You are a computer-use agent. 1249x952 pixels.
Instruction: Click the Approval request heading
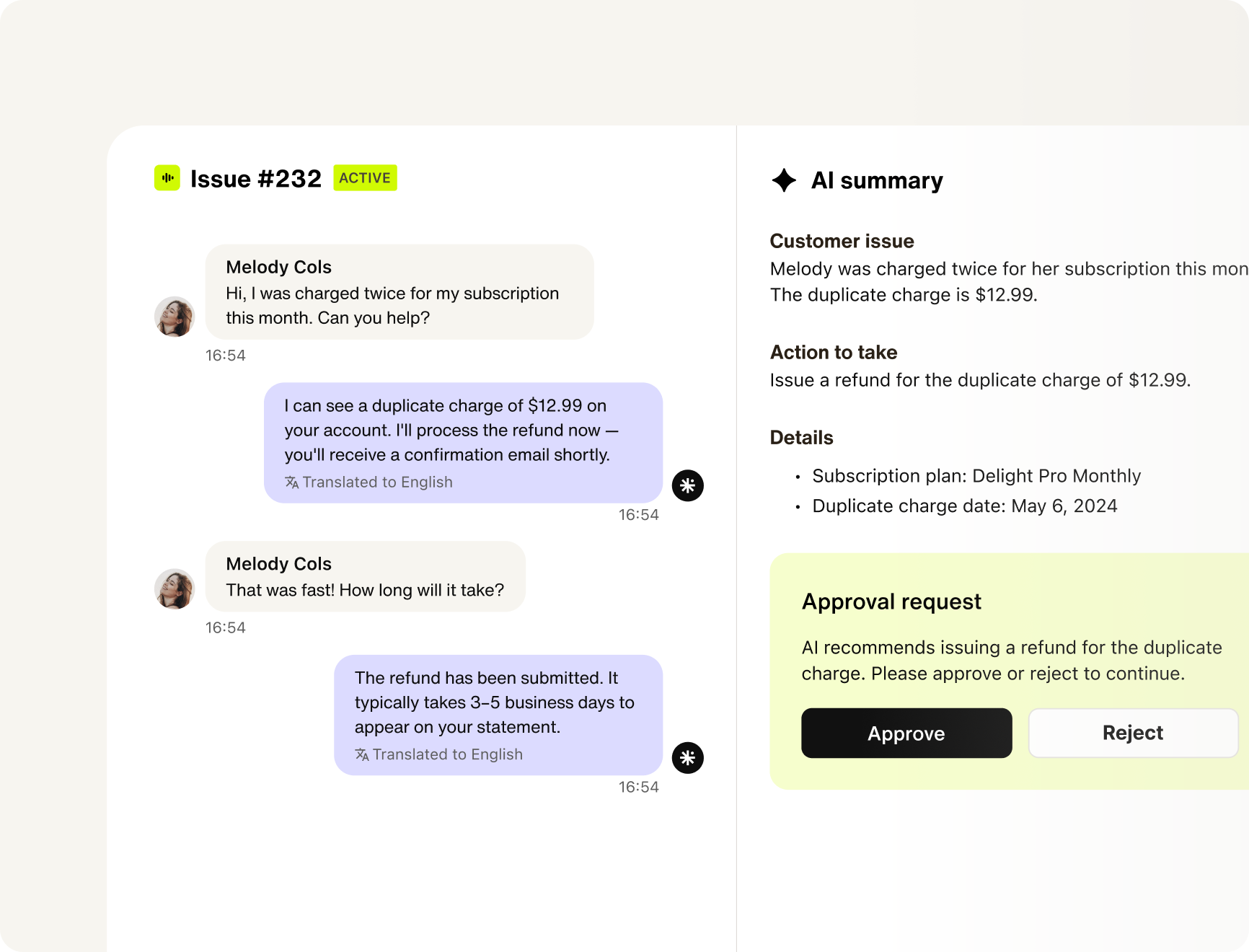click(891, 601)
